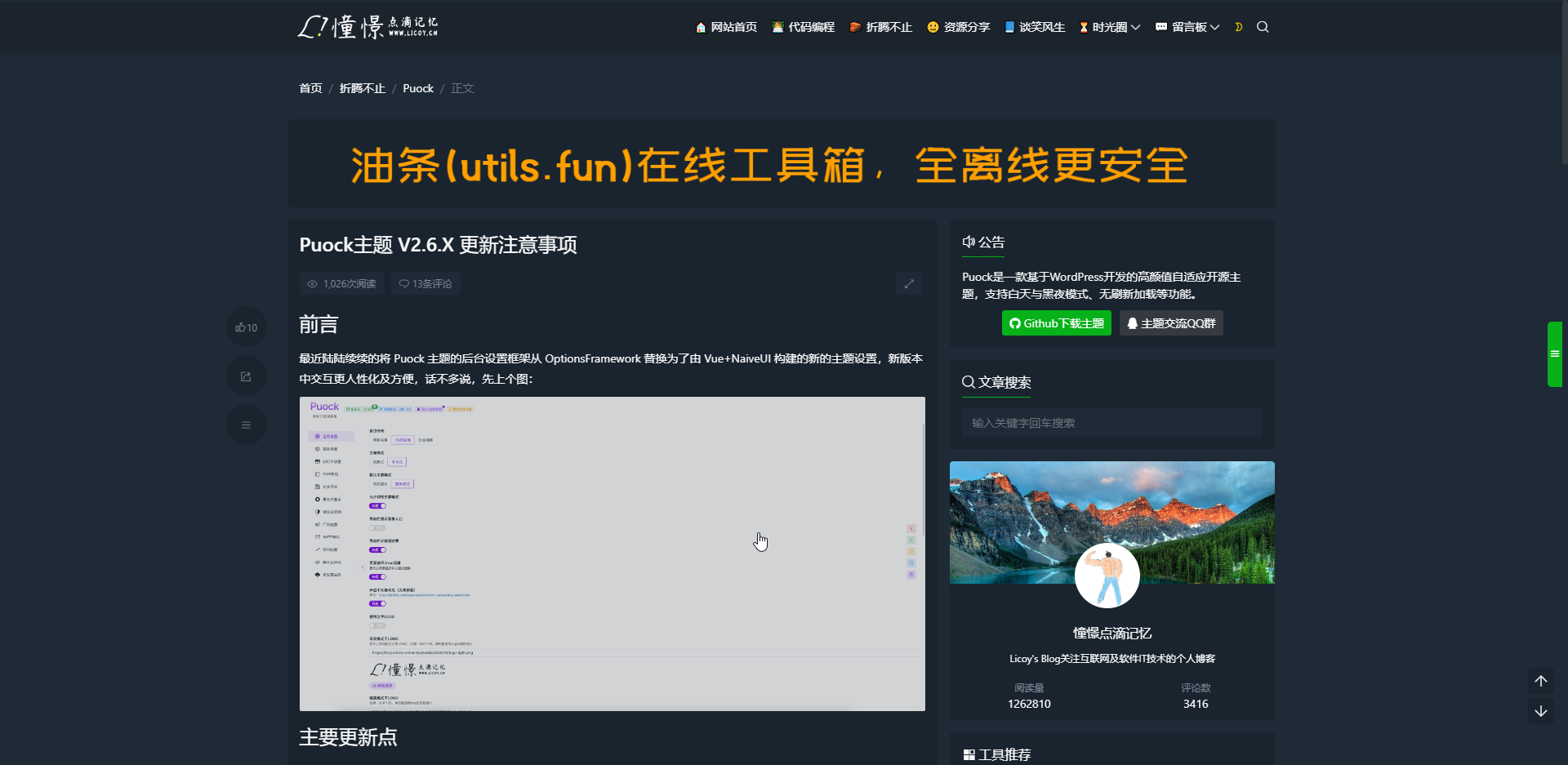Open the 折腾不止 breadcrumb link
Image resolution: width=1568 pixels, height=765 pixels.
coord(362,88)
